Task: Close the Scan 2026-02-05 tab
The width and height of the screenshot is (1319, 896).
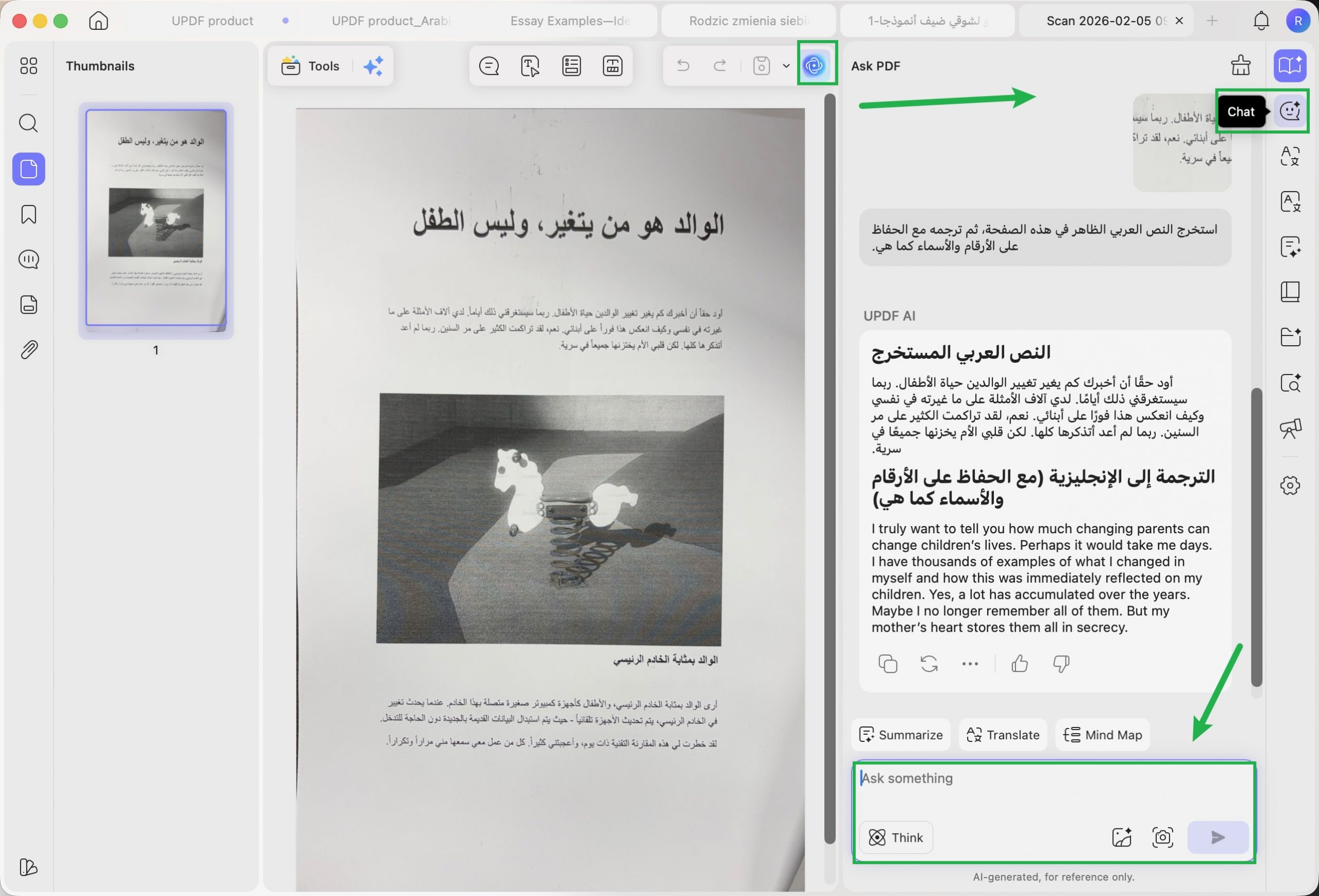Action: click(1179, 21)
